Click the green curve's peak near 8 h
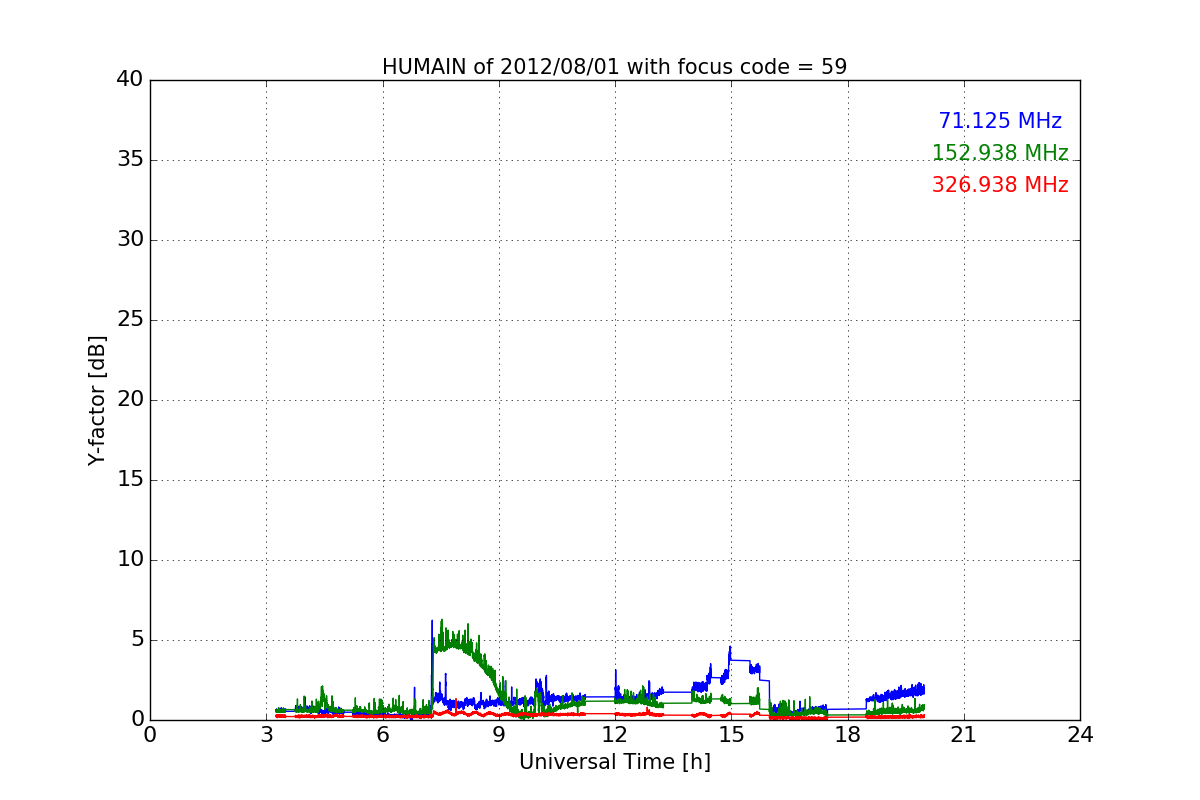The width and height of the screenshot is (1200, 800). point(441,620)
